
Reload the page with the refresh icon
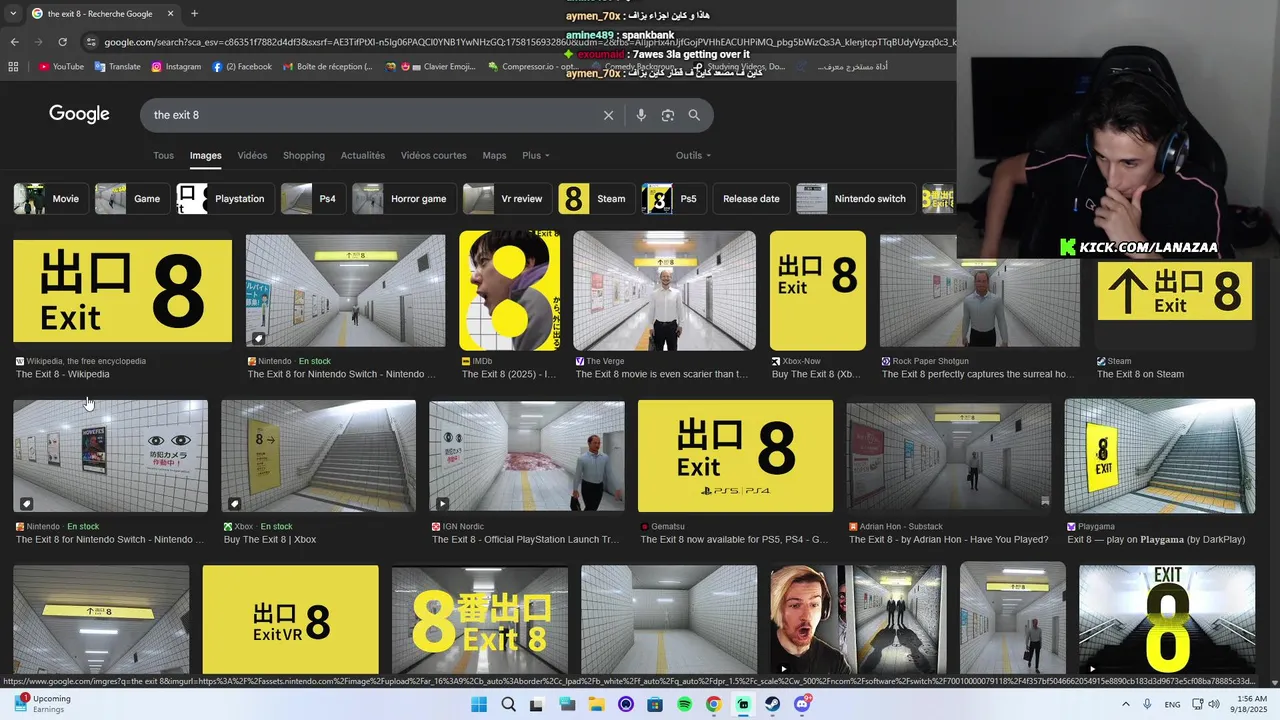pyautogui.click(x=62, y=42)
